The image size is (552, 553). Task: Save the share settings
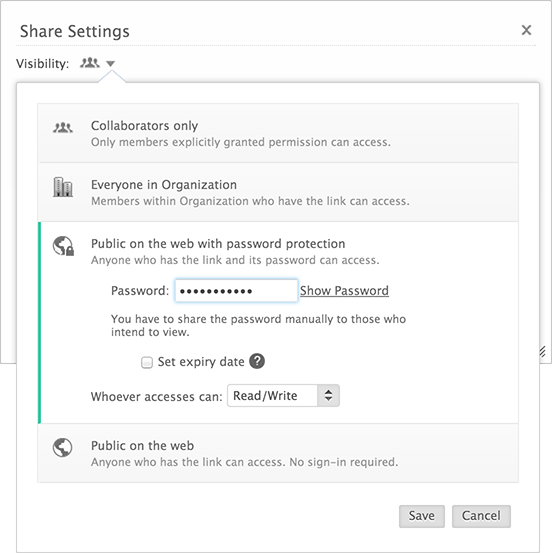(x=421, y=516)
